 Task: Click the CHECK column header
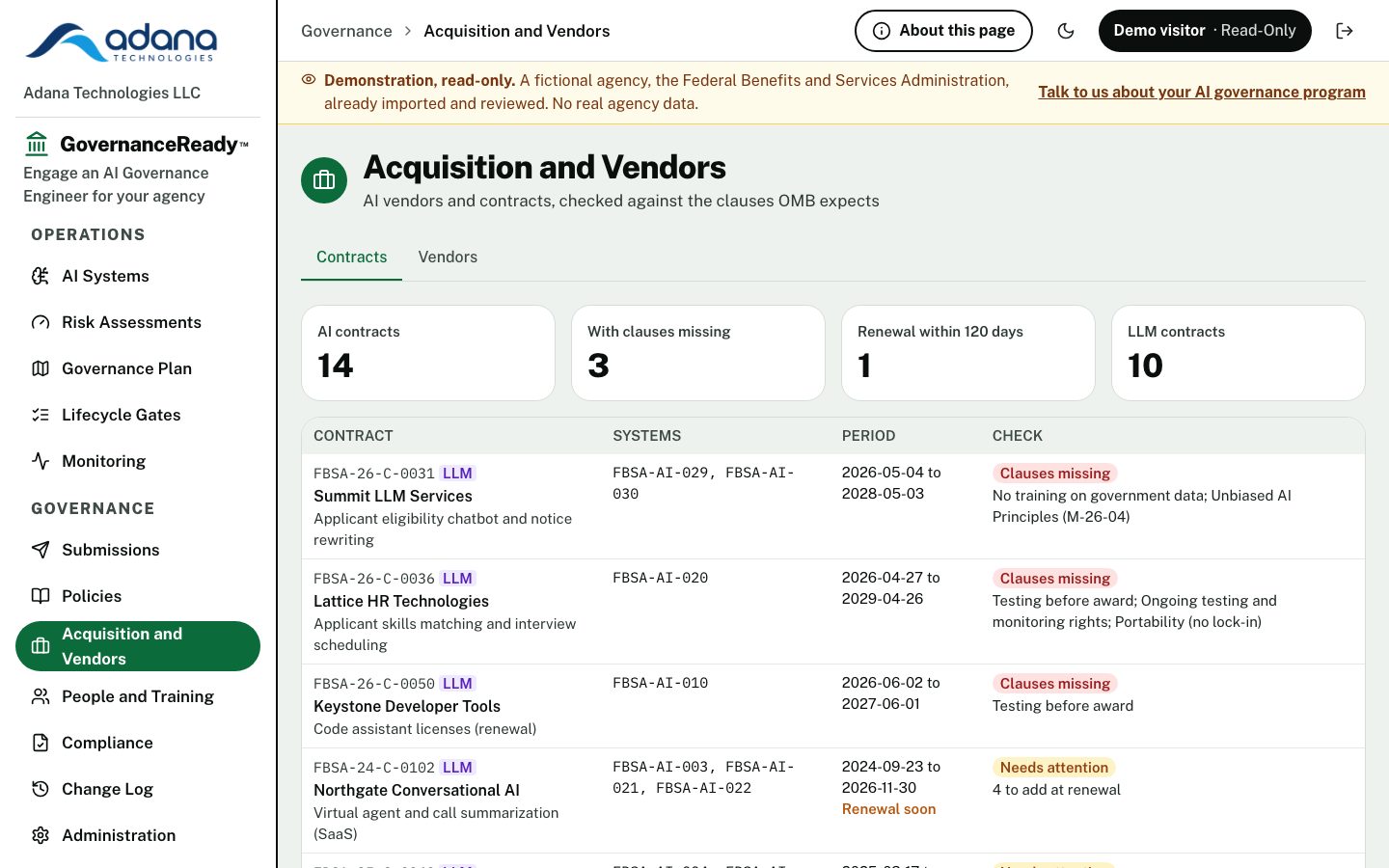pyautogui.click(x=1018, y=436)
